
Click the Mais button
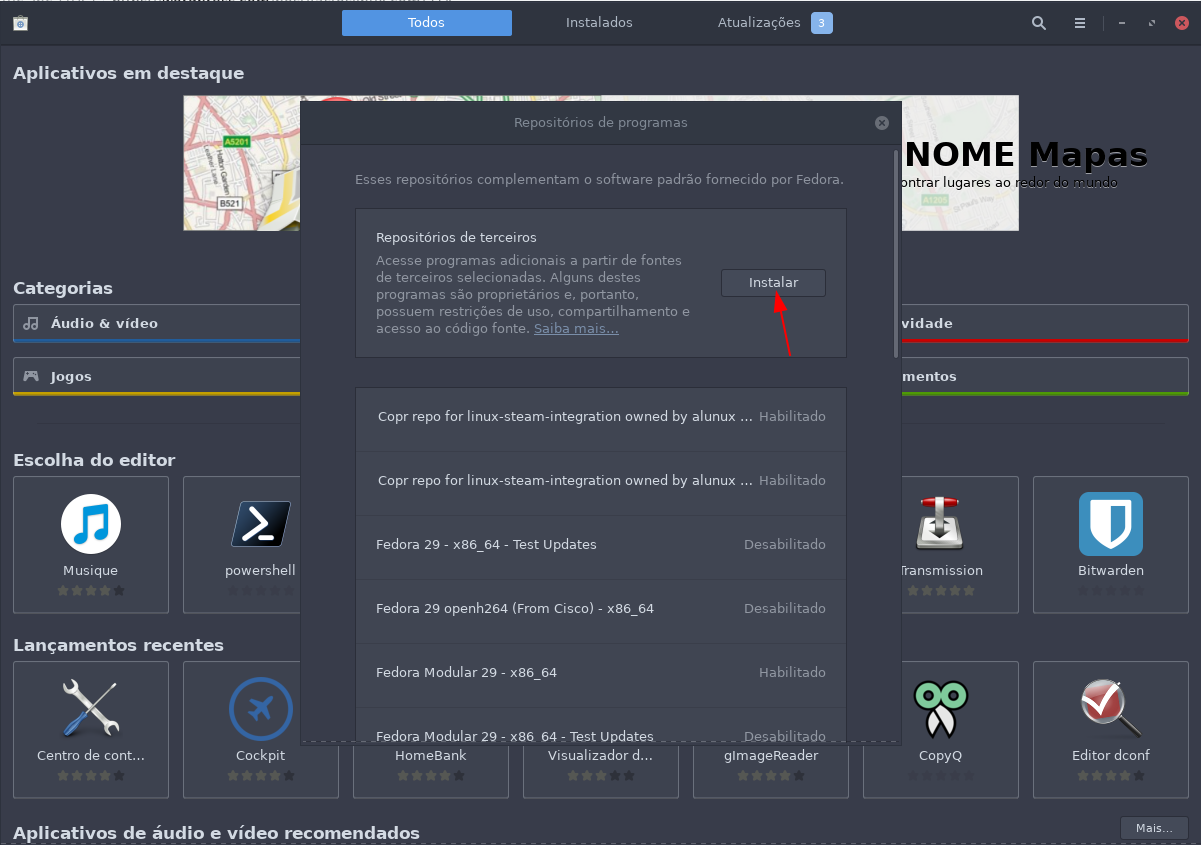pyautogui.click(x=1153, y=828)
